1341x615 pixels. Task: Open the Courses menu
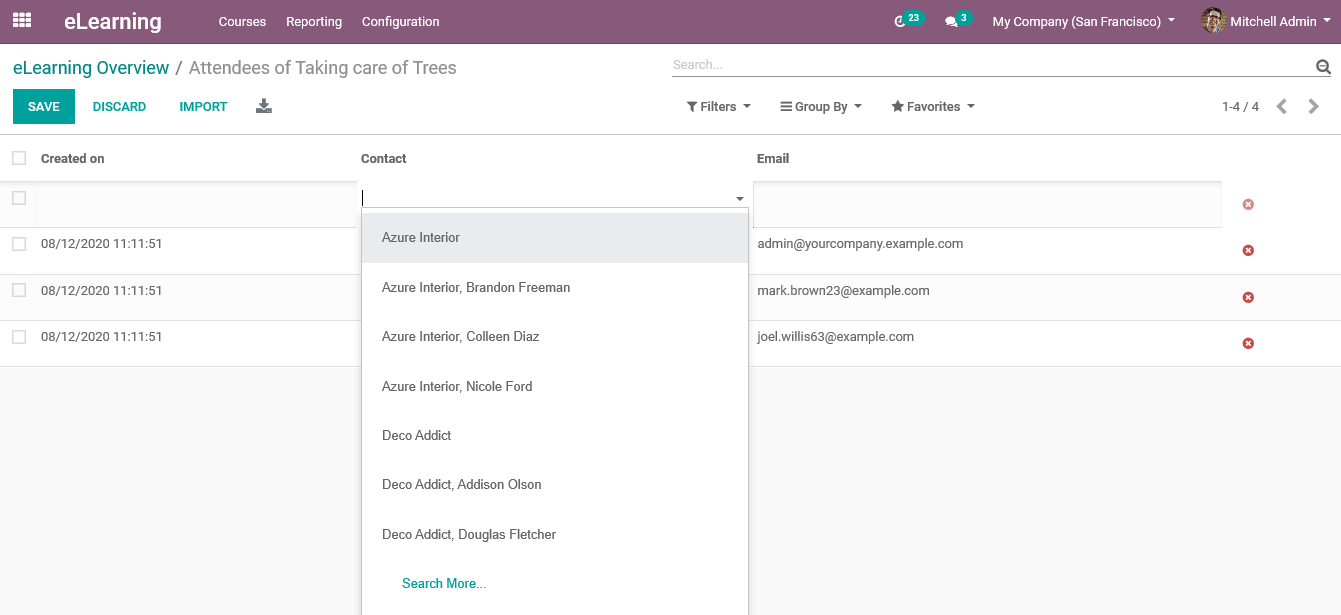tap(242, 21)
